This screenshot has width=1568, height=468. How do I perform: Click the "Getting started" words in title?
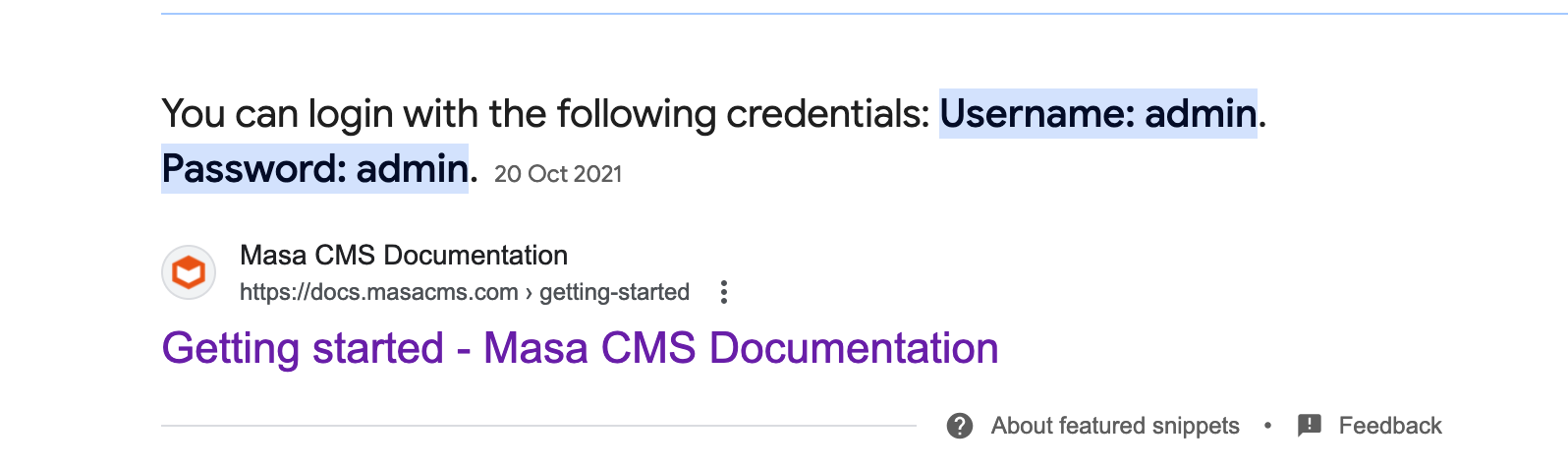304,348
